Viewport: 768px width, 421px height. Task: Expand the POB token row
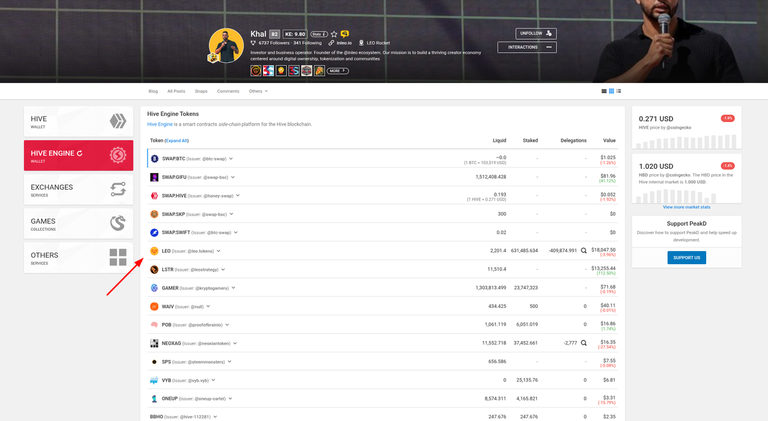click(x=227, y=325)
